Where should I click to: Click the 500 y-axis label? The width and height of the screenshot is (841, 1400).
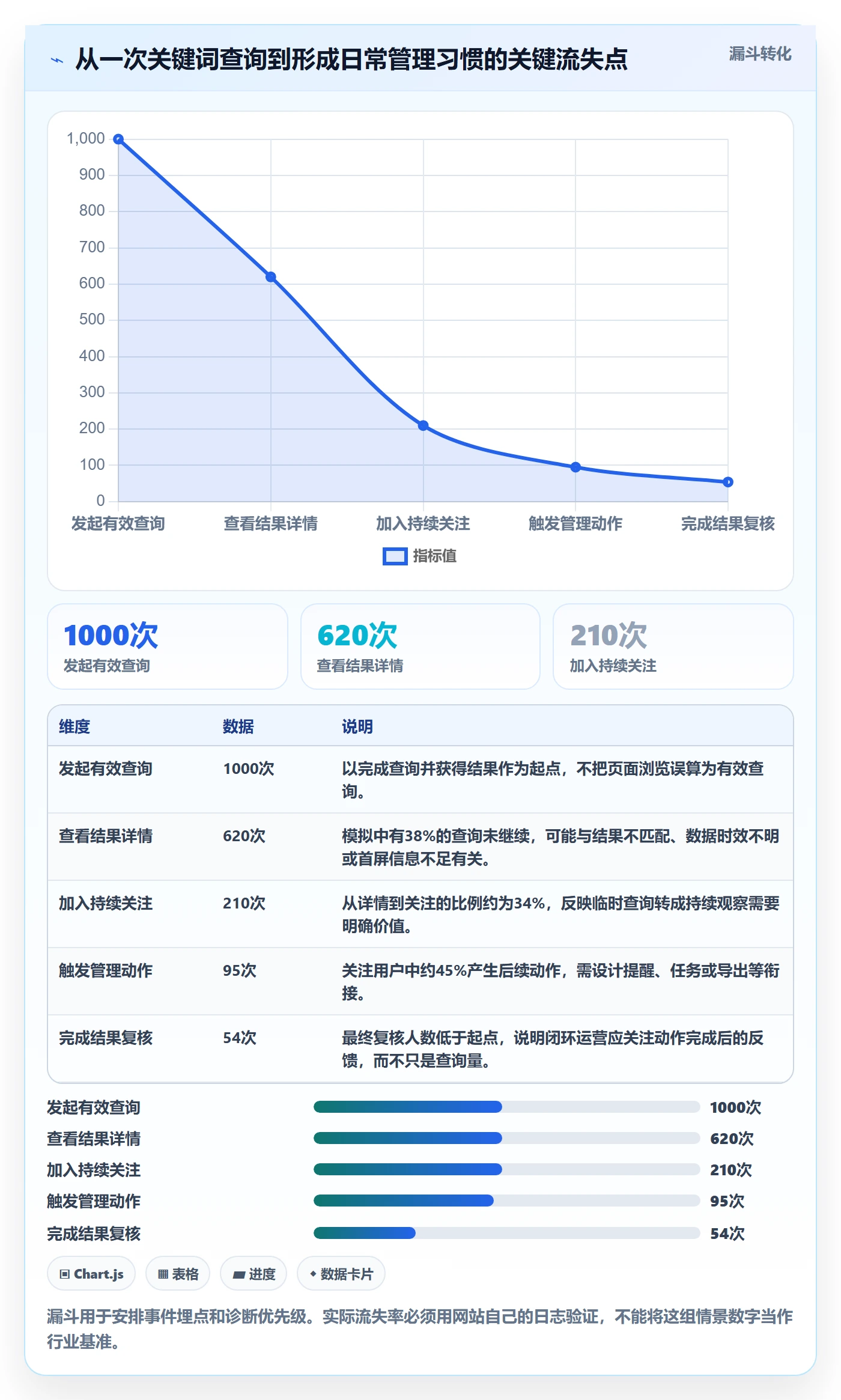[92, 320]
